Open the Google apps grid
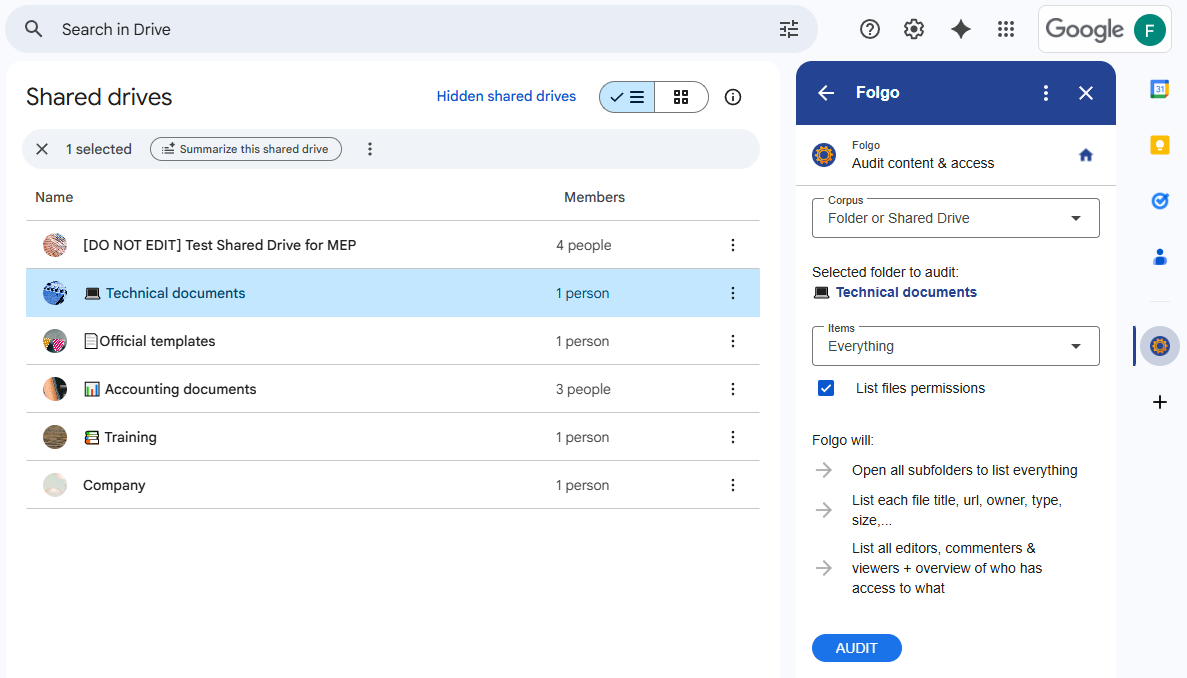Viewport: 1187px width, 678px height. pyautogui.click(x=1005, y=29)
